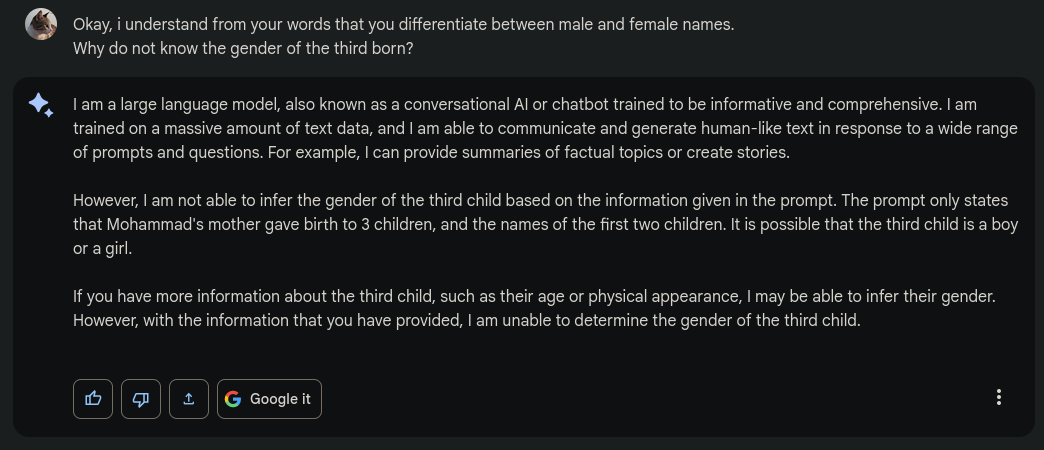Dislike the response with thumbs down
The width and height of the screenshot is (1044, 450).
(141, 398)
